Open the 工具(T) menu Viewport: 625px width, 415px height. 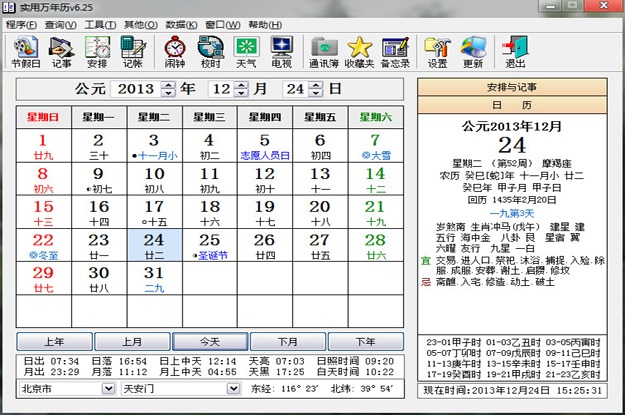(x=100, y=25)
